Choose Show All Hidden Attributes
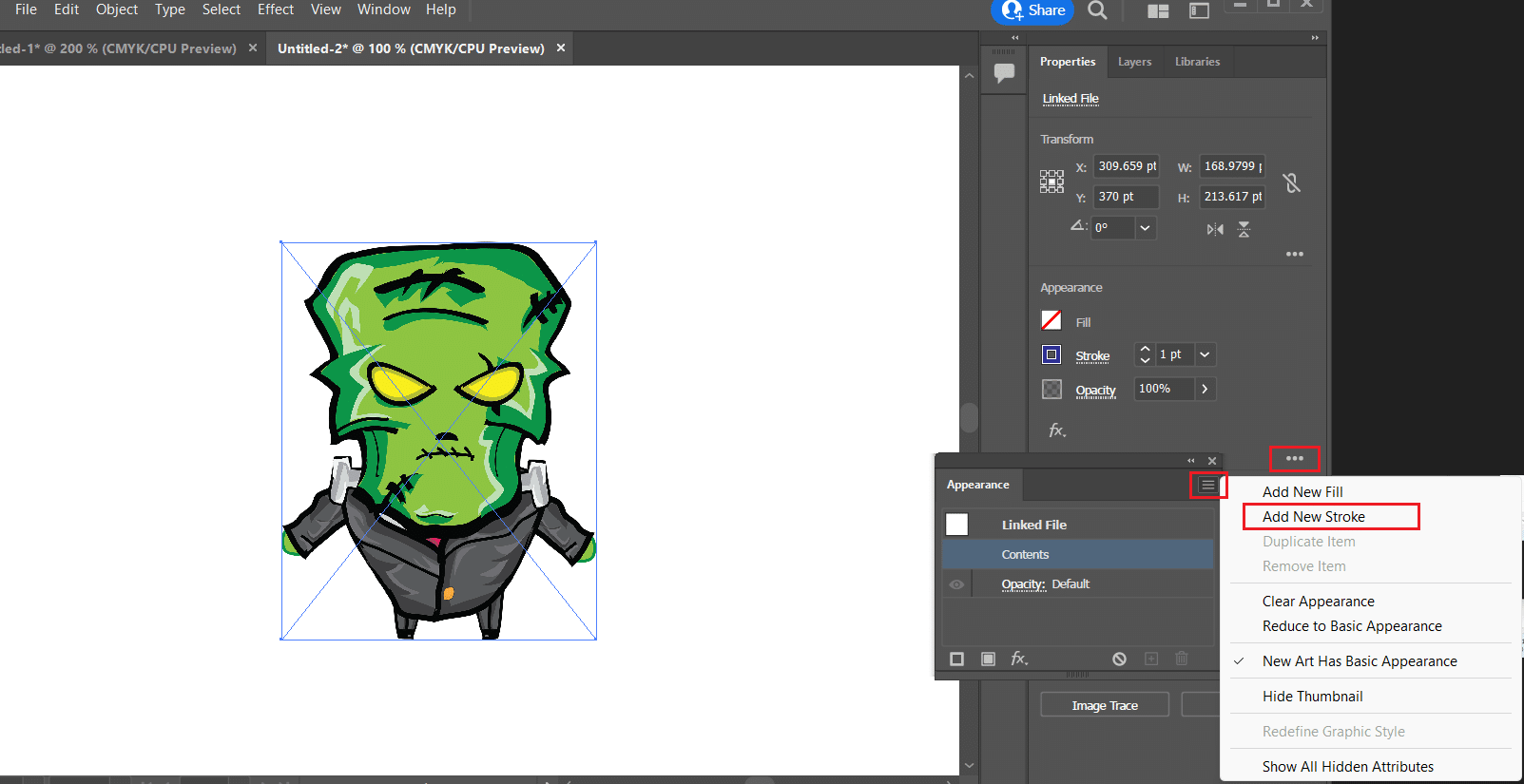The image size is (1524, 784). click(x=1348, y=767)
